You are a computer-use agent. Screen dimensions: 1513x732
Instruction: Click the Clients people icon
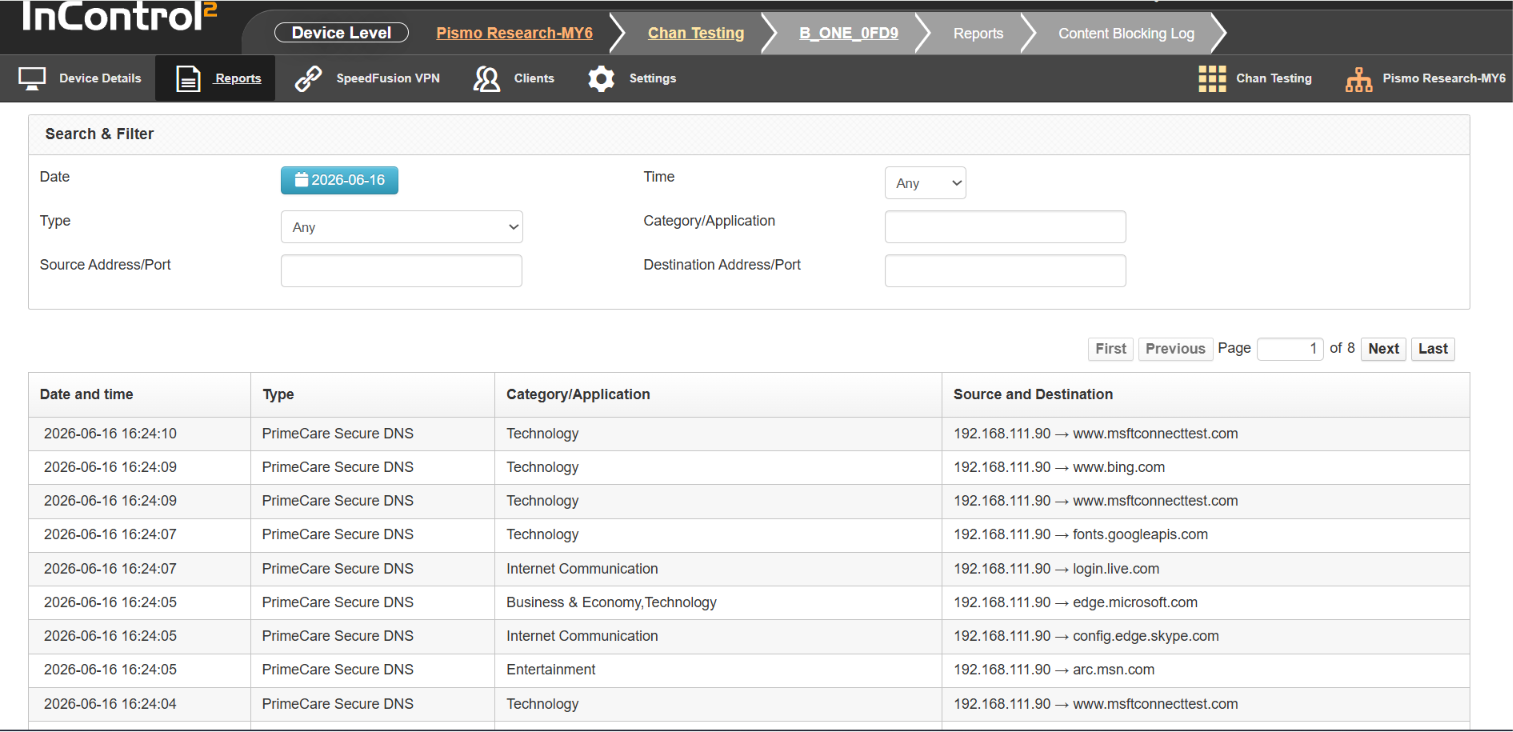pyautogui.click(x=487, y=79)
